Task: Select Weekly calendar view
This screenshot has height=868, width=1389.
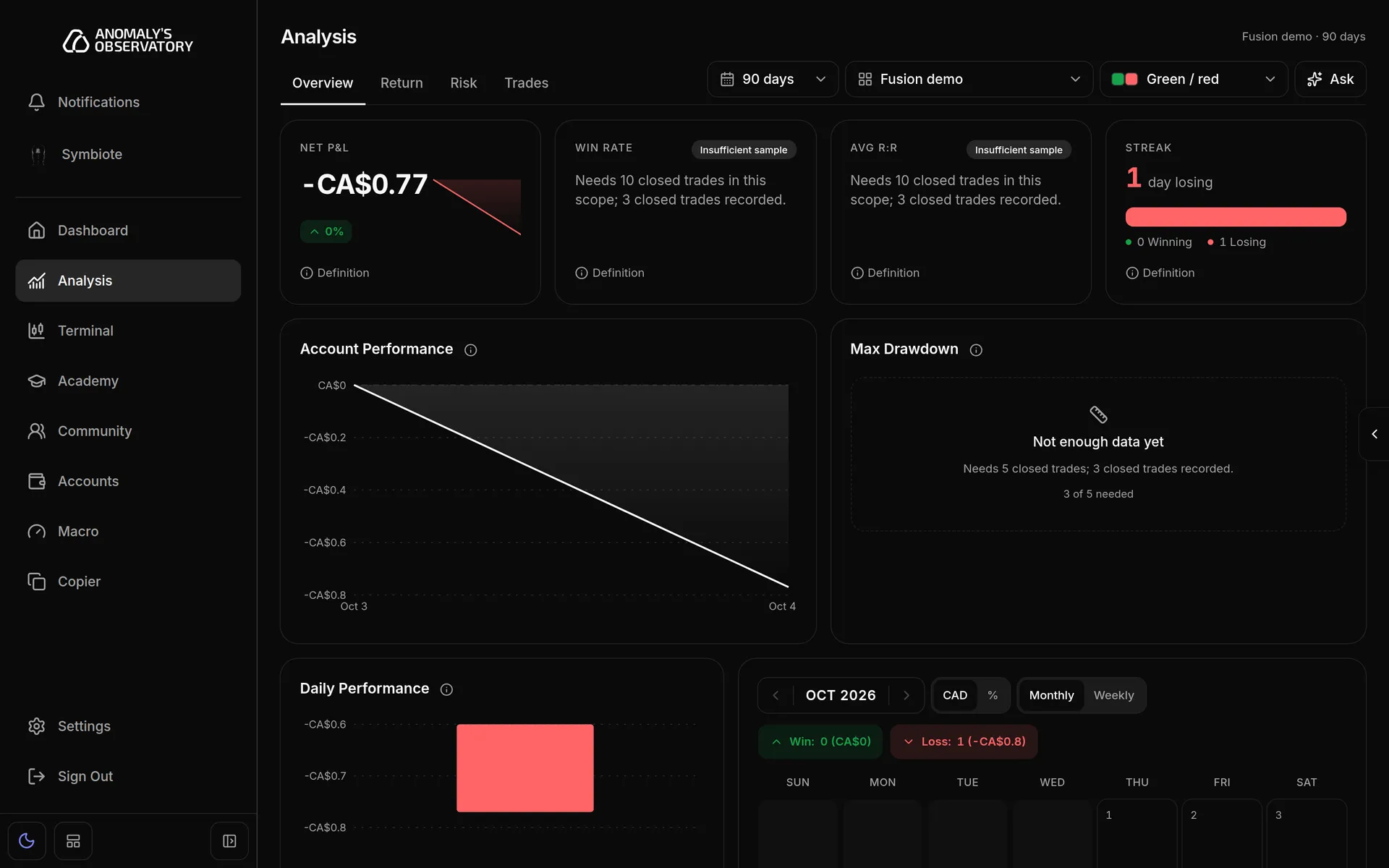Action: pos(1113,695)
